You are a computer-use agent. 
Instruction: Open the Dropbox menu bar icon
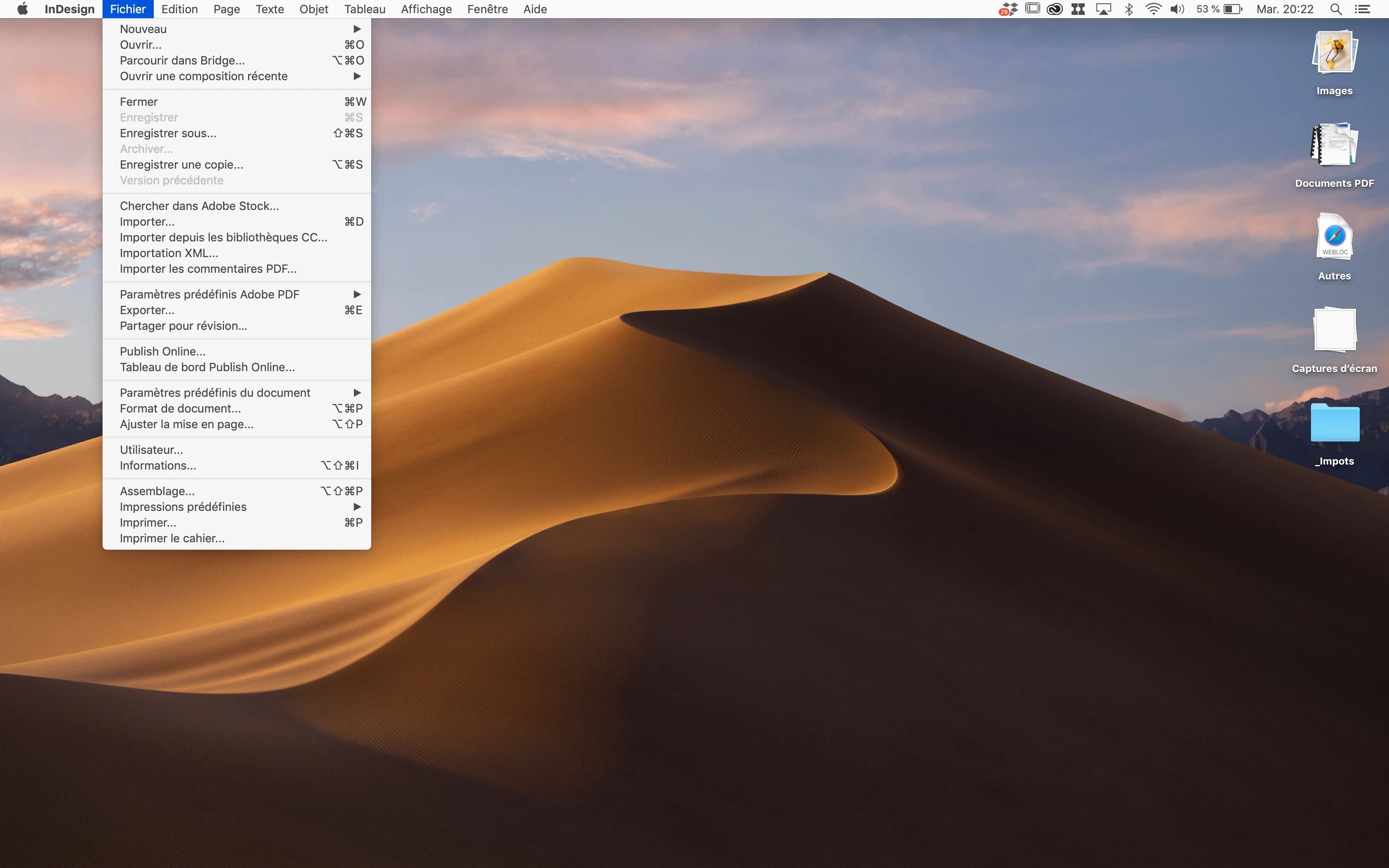1008,9
